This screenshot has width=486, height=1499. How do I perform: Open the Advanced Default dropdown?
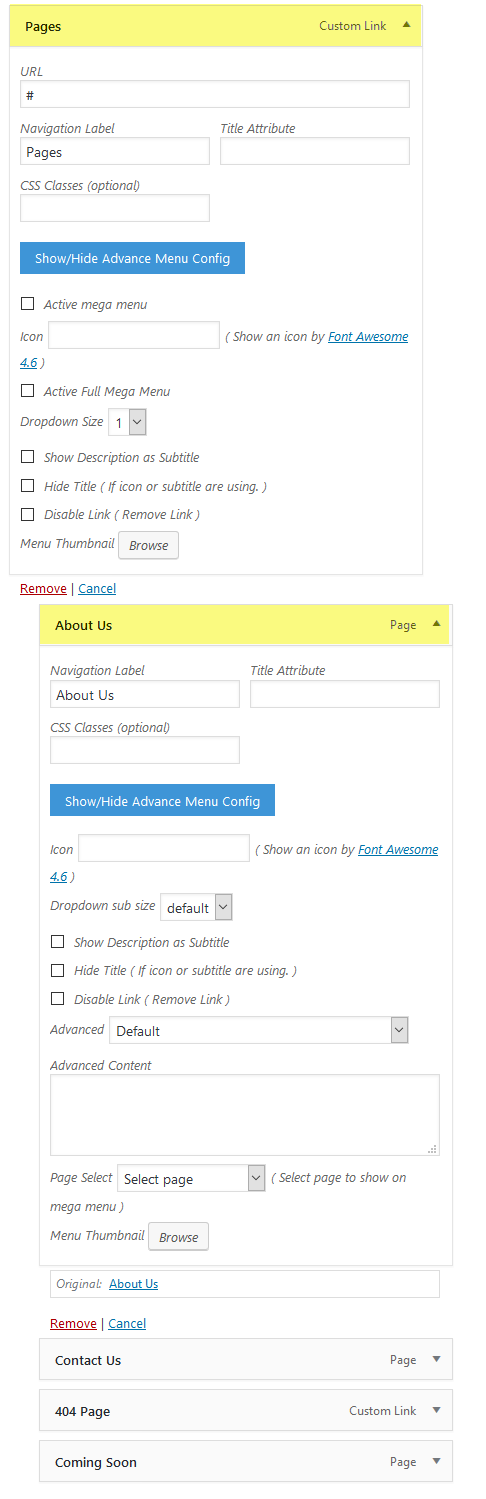click(x=259, y=1030)
